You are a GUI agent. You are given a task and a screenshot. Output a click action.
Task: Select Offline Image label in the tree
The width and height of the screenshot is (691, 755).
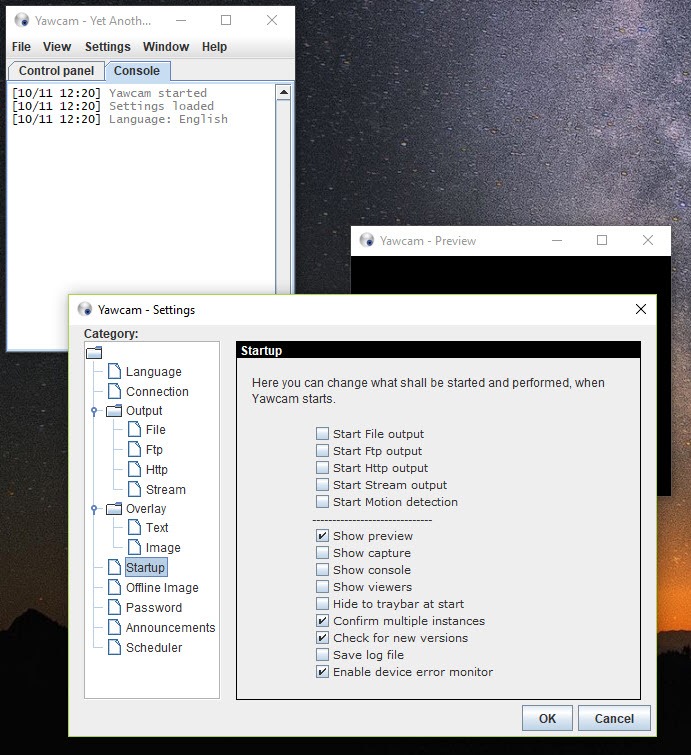pyautogui.click(x=162, y=587)
